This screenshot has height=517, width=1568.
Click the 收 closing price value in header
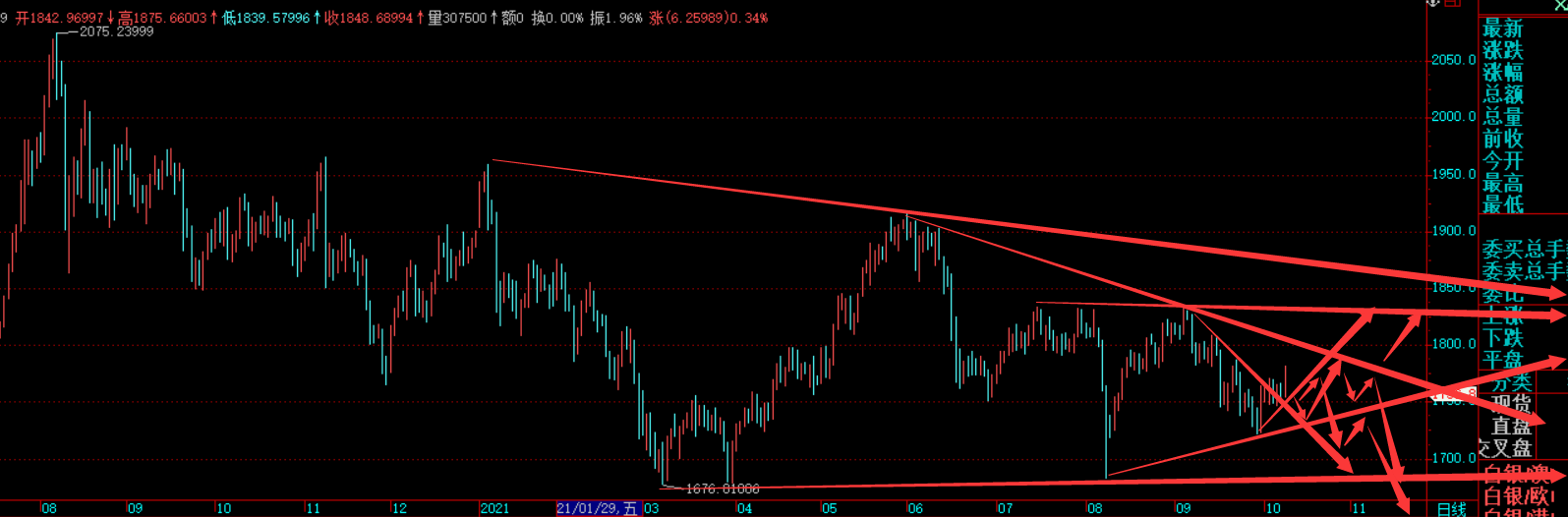pyautogui.click(x=369, y=18)
